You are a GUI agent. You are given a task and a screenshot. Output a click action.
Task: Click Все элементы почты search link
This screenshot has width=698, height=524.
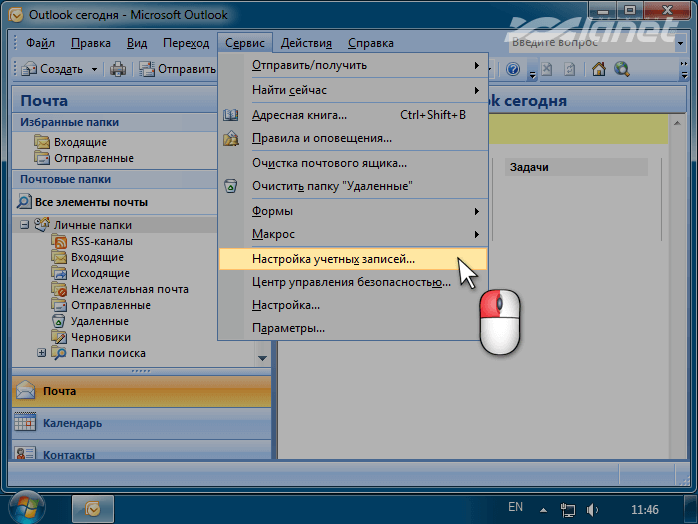pyautogui.click(x=90, y=202)
